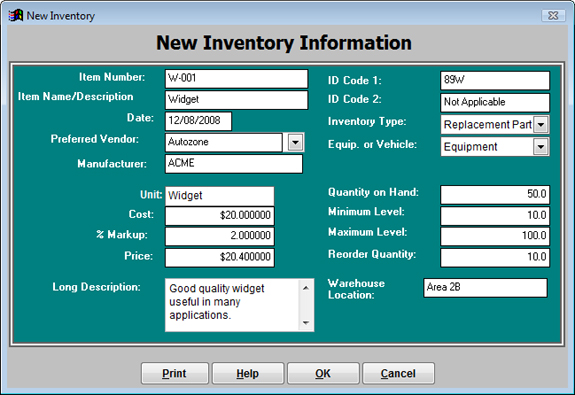Click inside the Long Description text area
575x395 pixels.
[x=232, y=305]
